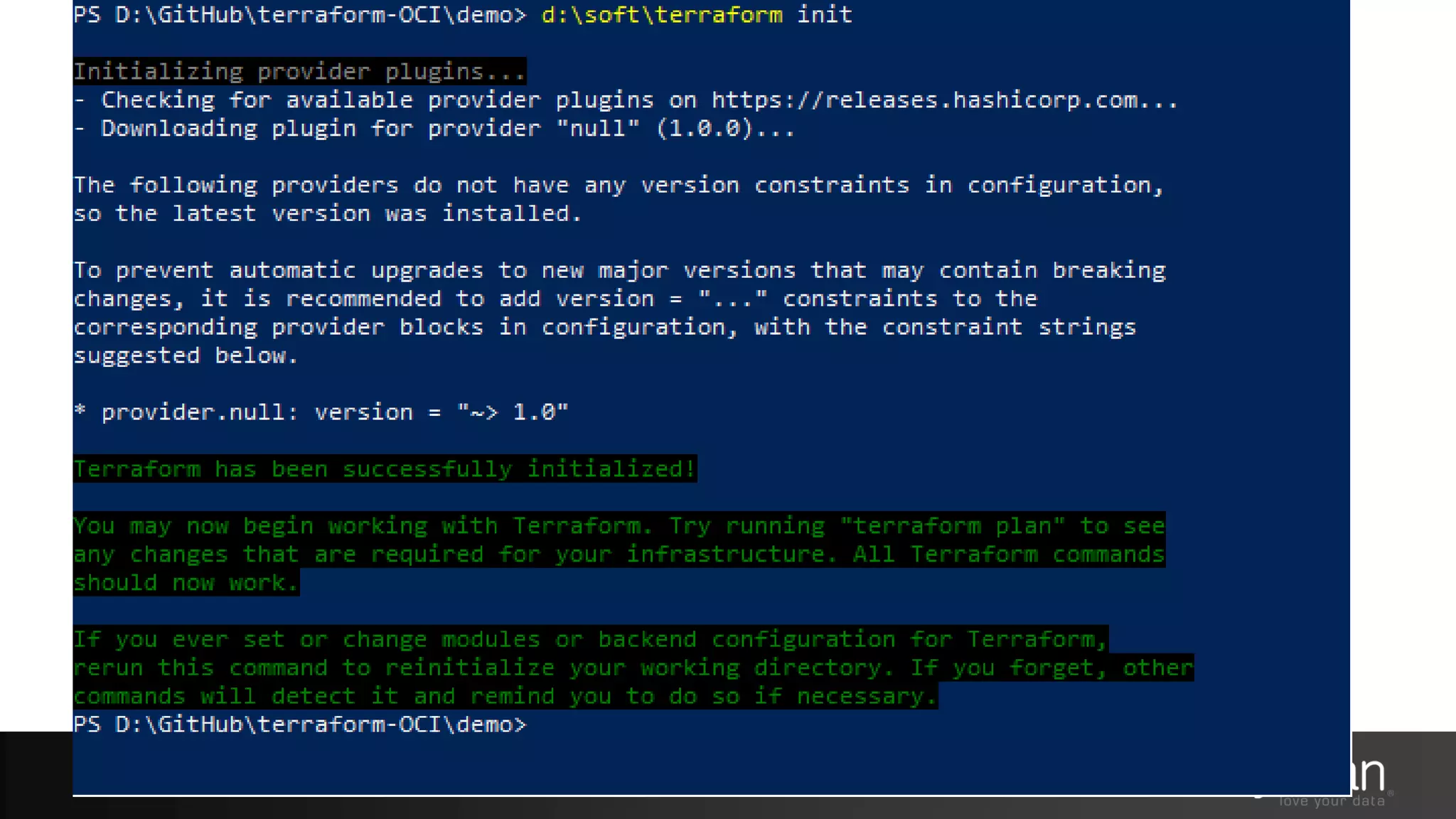Click the "suggested below." text
The width and height of the screenshot is (1456, 819).
[186, 355]
